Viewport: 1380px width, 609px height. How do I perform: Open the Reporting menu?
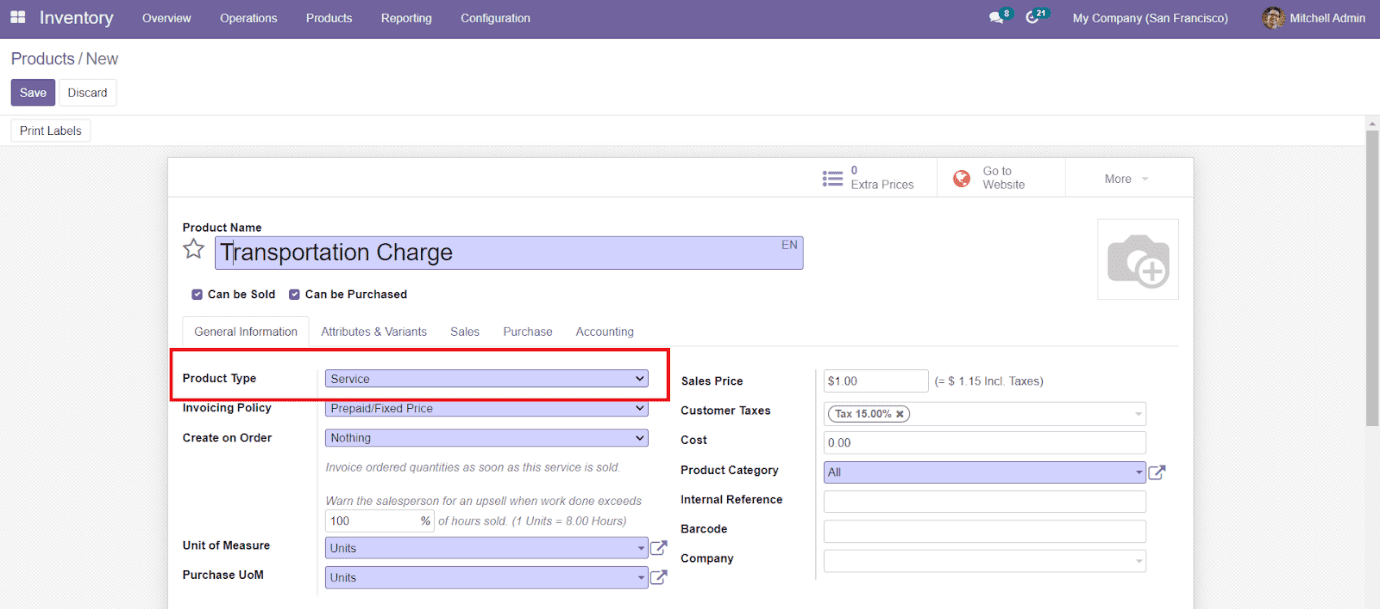click(406, 18)
